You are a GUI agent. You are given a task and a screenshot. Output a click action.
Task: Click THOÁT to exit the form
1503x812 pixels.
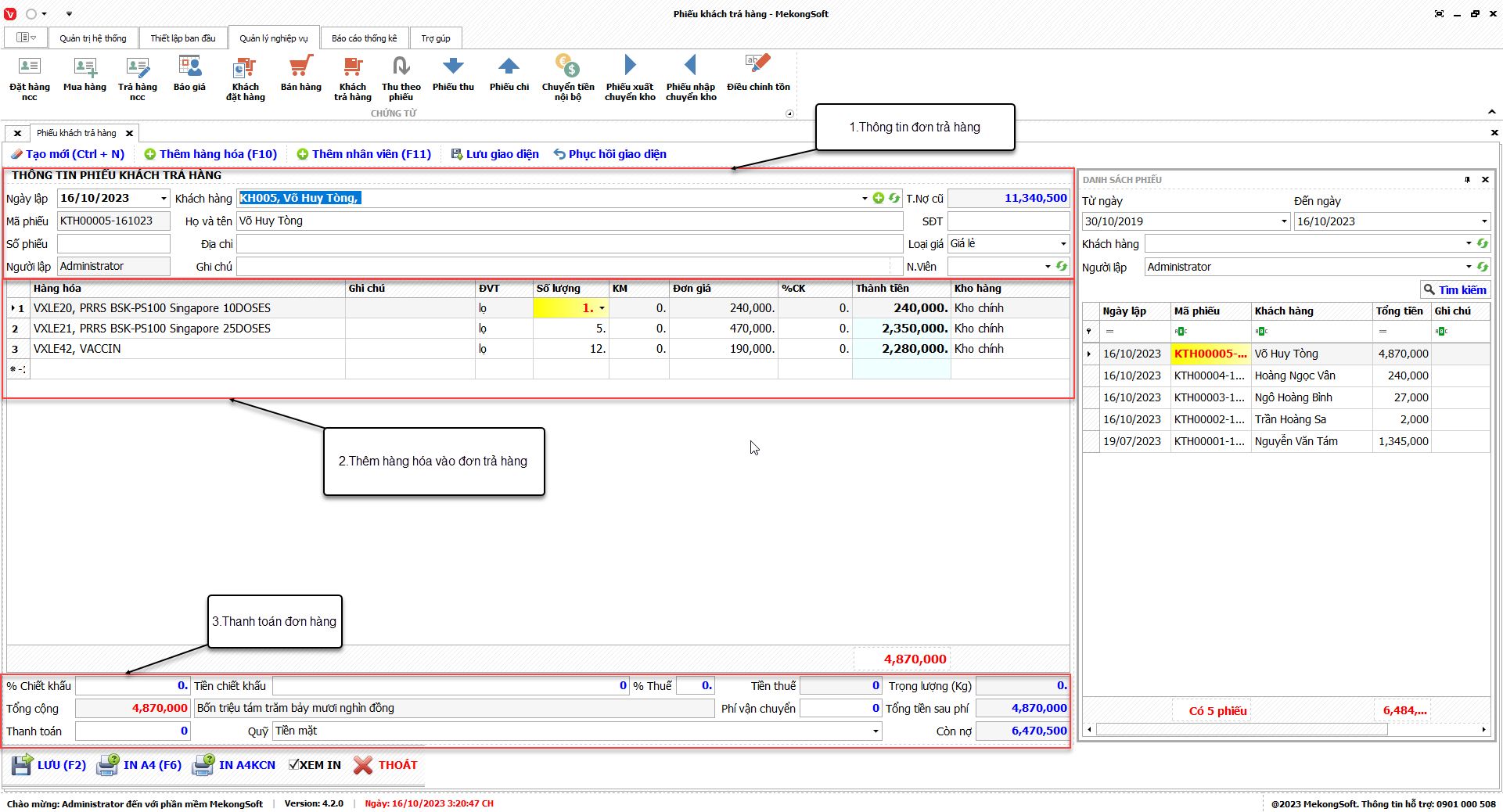click(x=386, y=765)
